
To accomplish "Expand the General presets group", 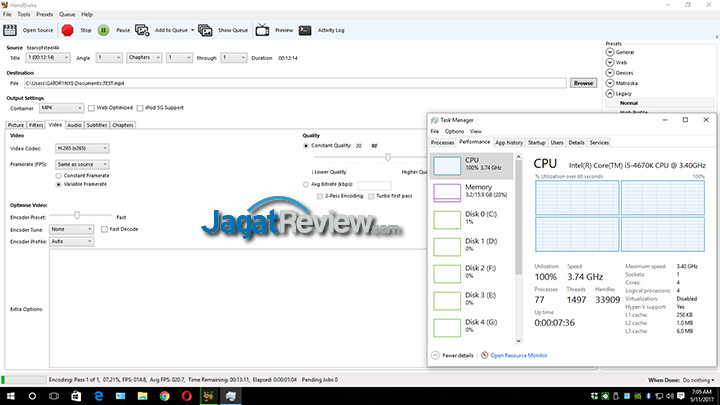I will [x=610, y=52].
